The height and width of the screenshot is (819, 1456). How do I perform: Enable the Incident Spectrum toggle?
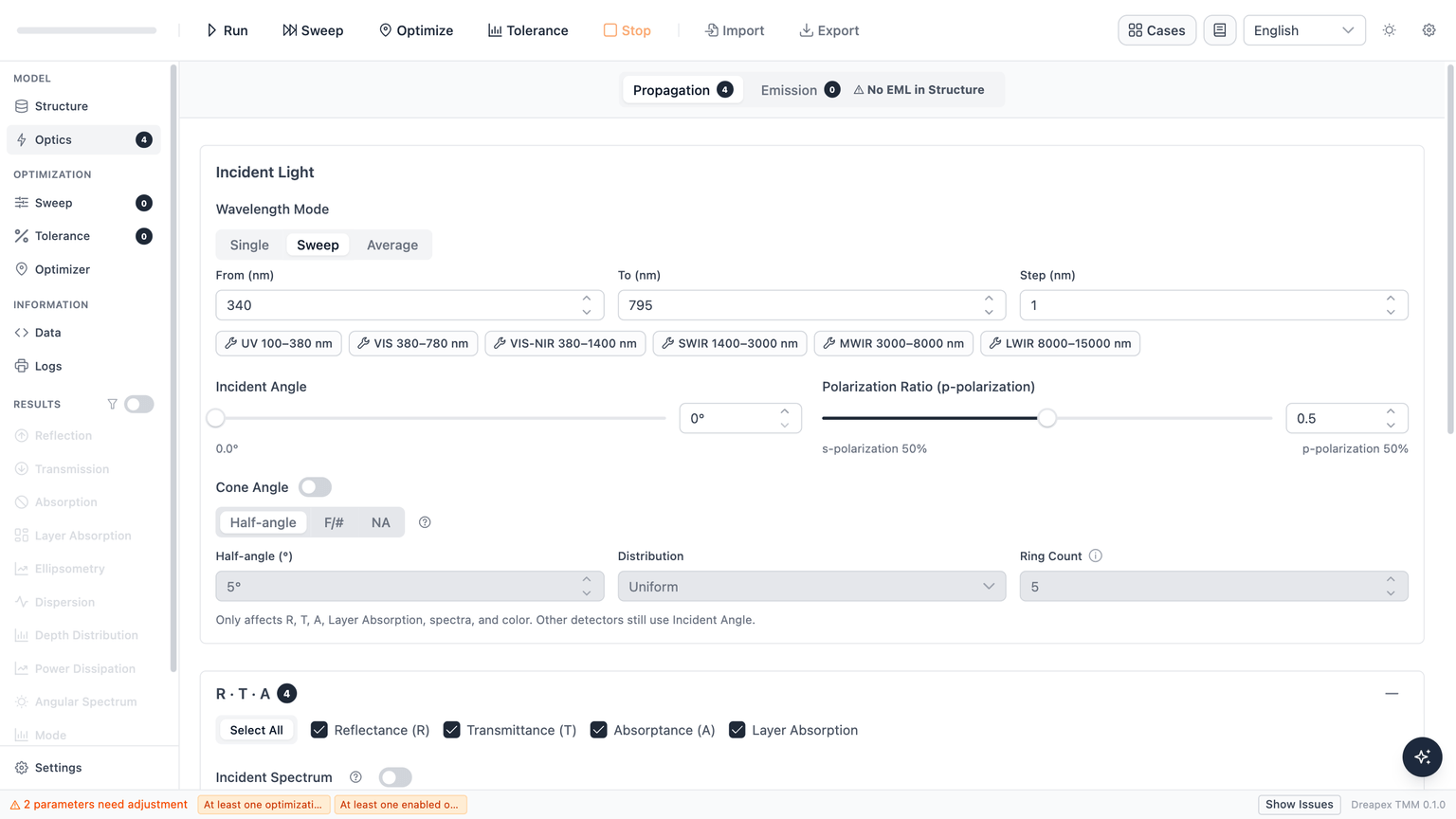coord(395,777)
